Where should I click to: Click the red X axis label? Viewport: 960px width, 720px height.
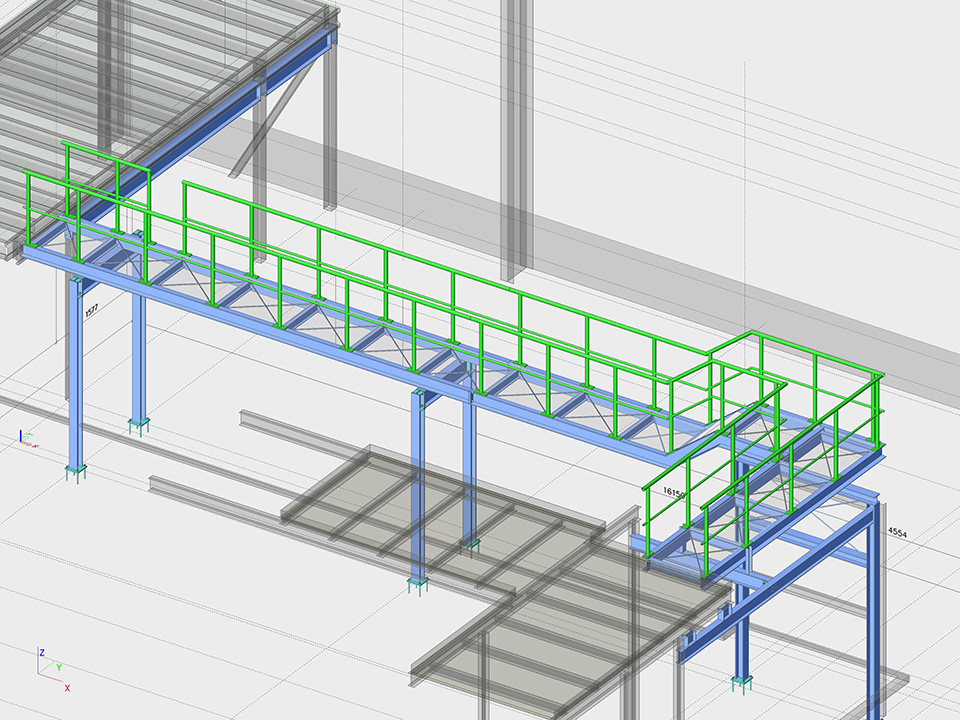pyautogui.click(x=67, y=688)
